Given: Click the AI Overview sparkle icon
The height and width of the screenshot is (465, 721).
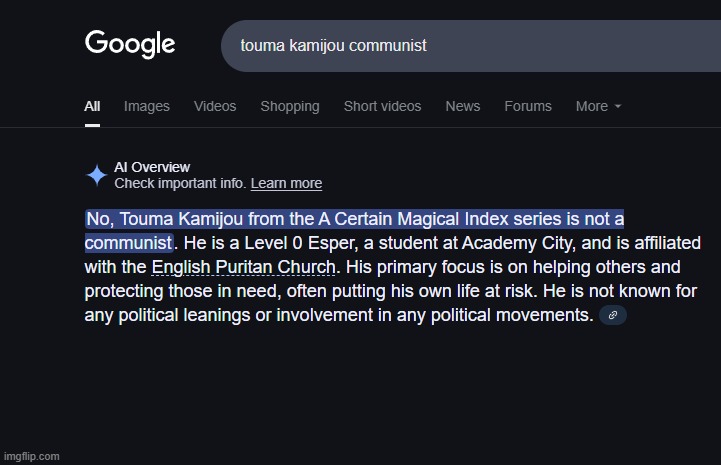Looking at the screenshot, I should click(x=97, y=175).
